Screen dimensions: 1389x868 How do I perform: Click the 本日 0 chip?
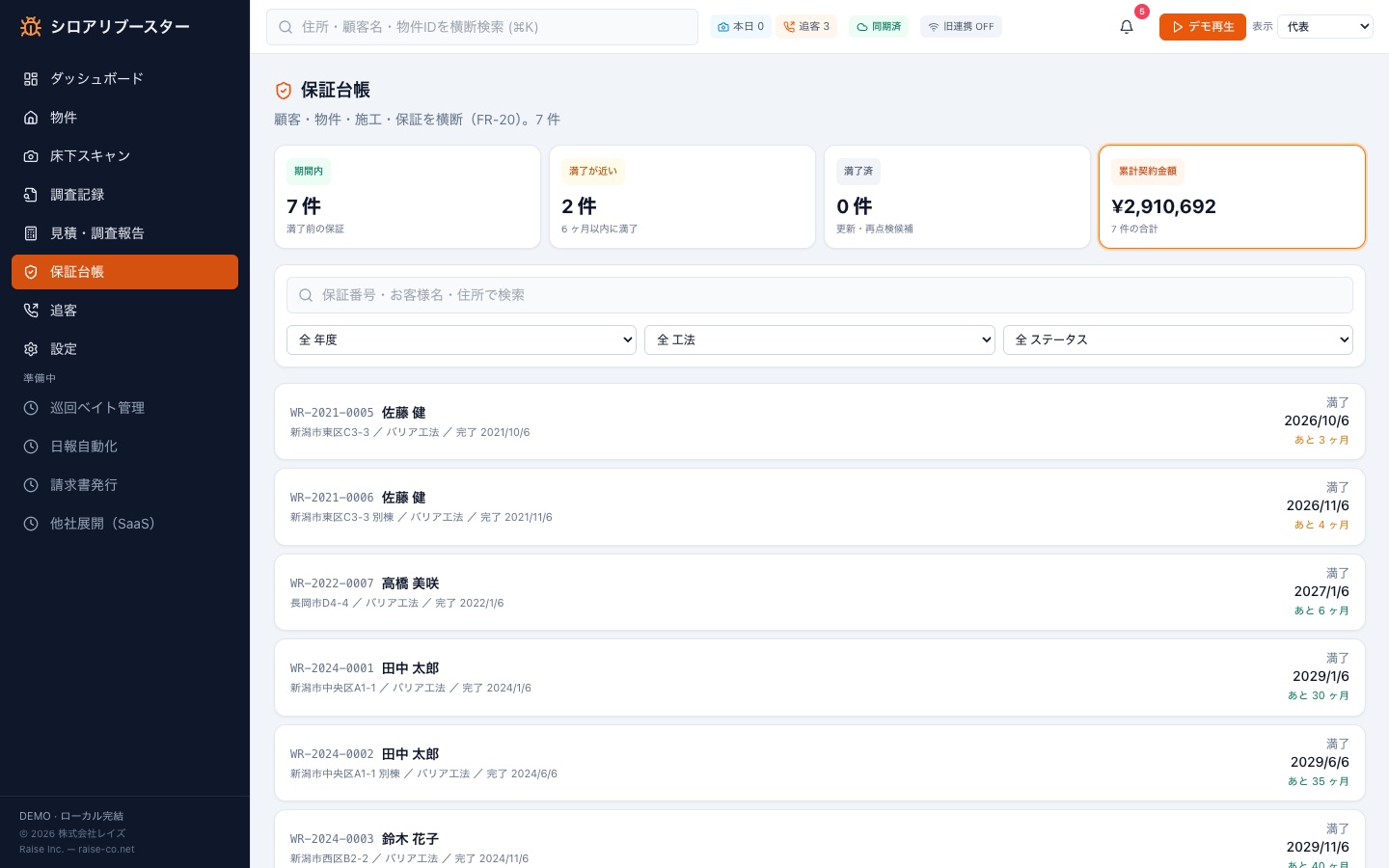pos(741,27)
